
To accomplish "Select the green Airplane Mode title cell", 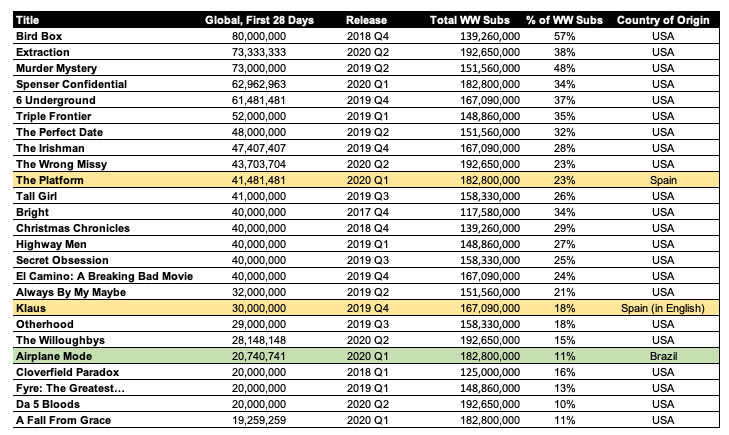I will 53,356.
